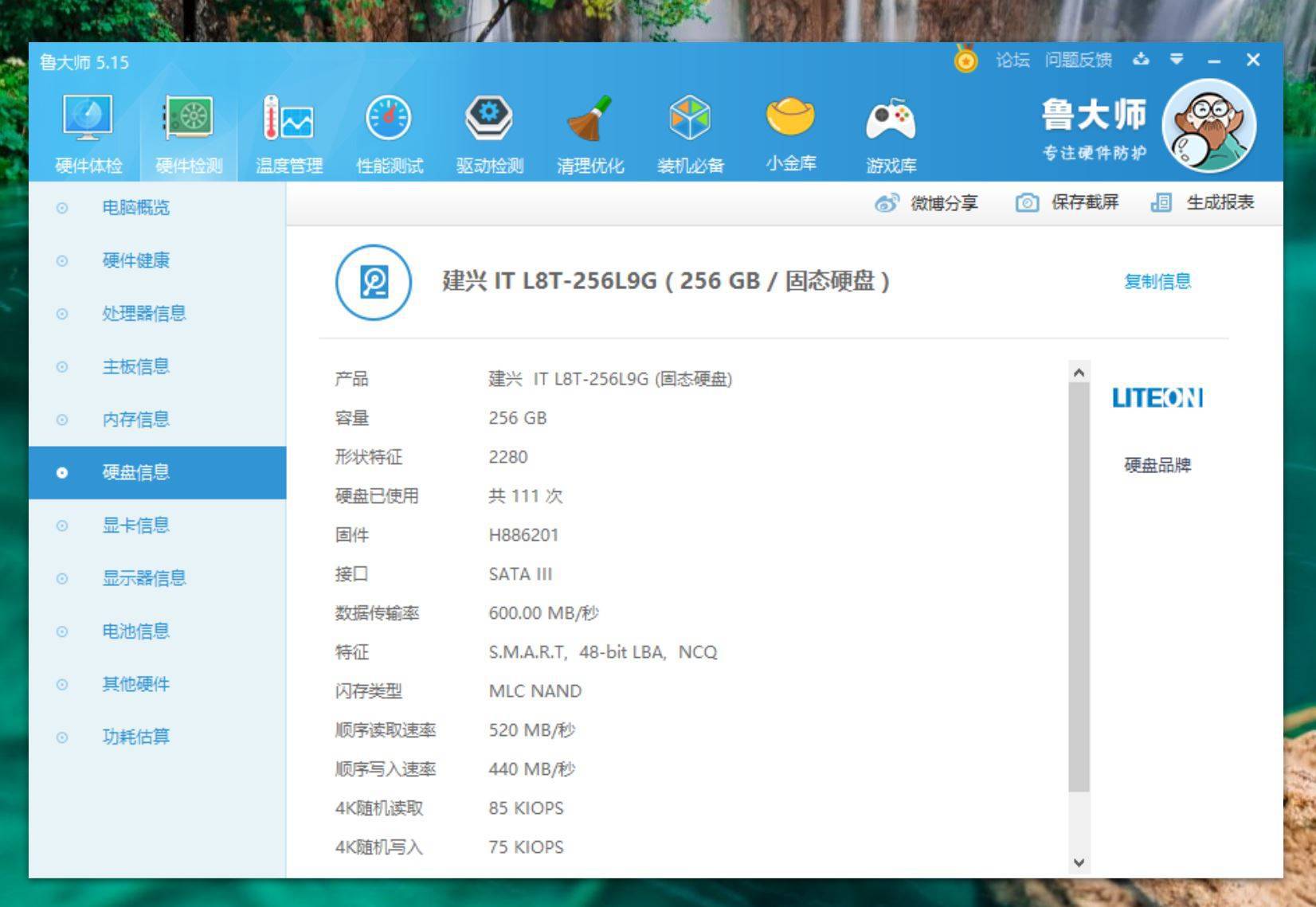Viewport: 1316px width, 907px height.
Task: Click the 共 111 次 usage count
Action: point(526,496)
